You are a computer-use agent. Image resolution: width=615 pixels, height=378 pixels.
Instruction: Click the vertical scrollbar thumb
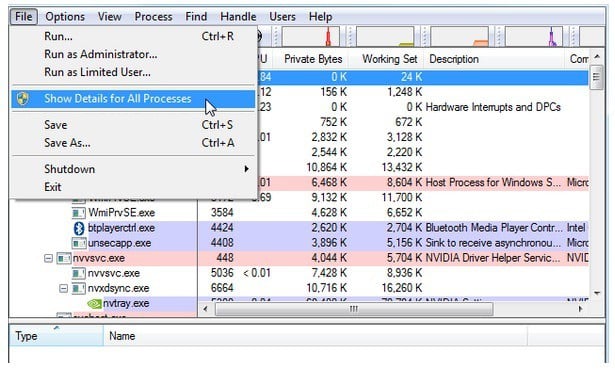click(597, 77)
